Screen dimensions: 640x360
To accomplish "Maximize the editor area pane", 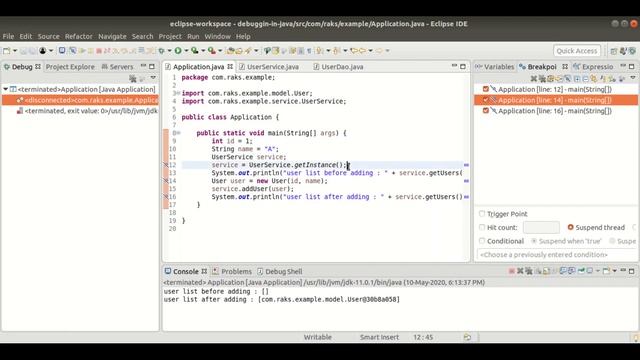I will [463, 67].
